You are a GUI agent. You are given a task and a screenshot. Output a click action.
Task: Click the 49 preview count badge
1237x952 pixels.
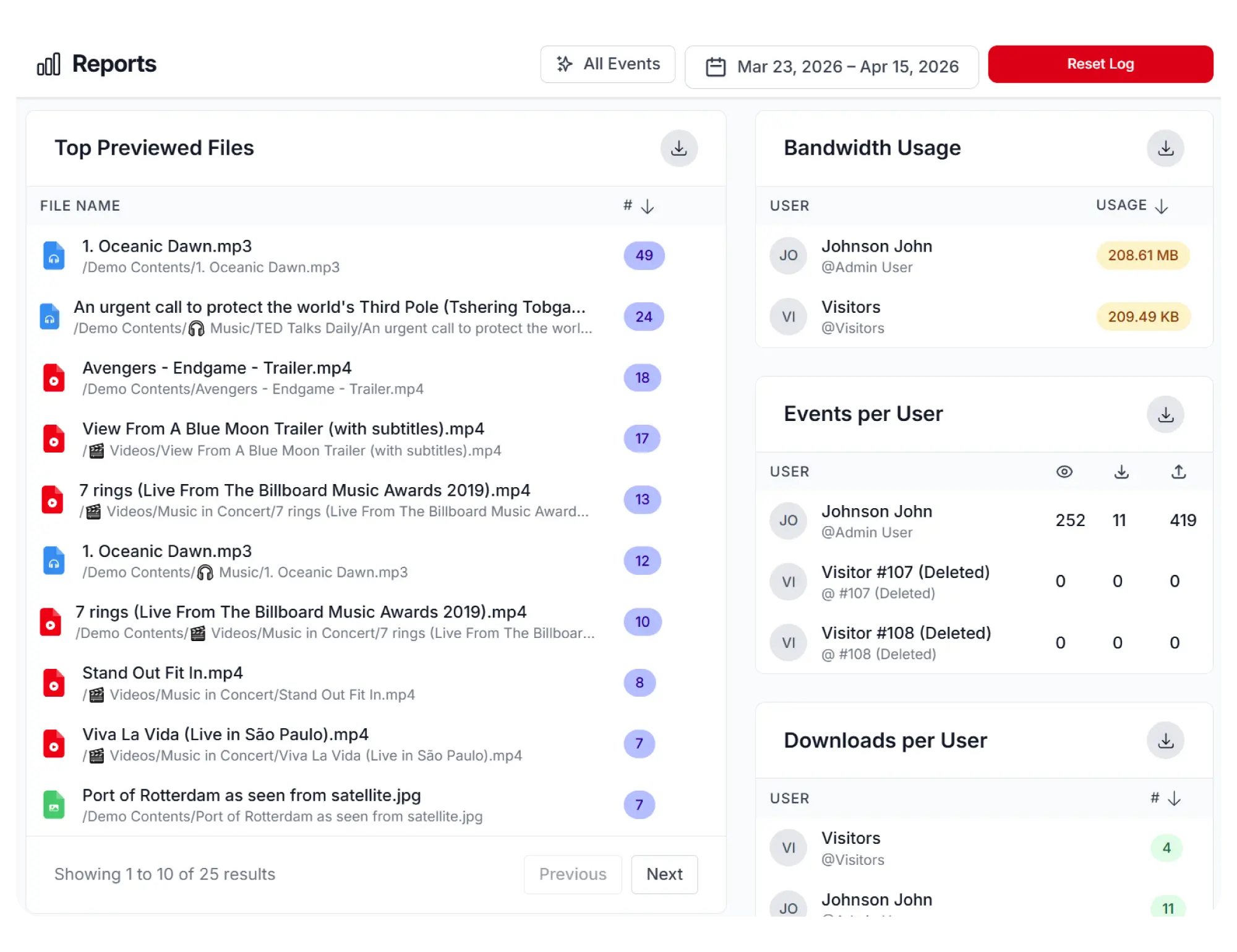(644, 255)
